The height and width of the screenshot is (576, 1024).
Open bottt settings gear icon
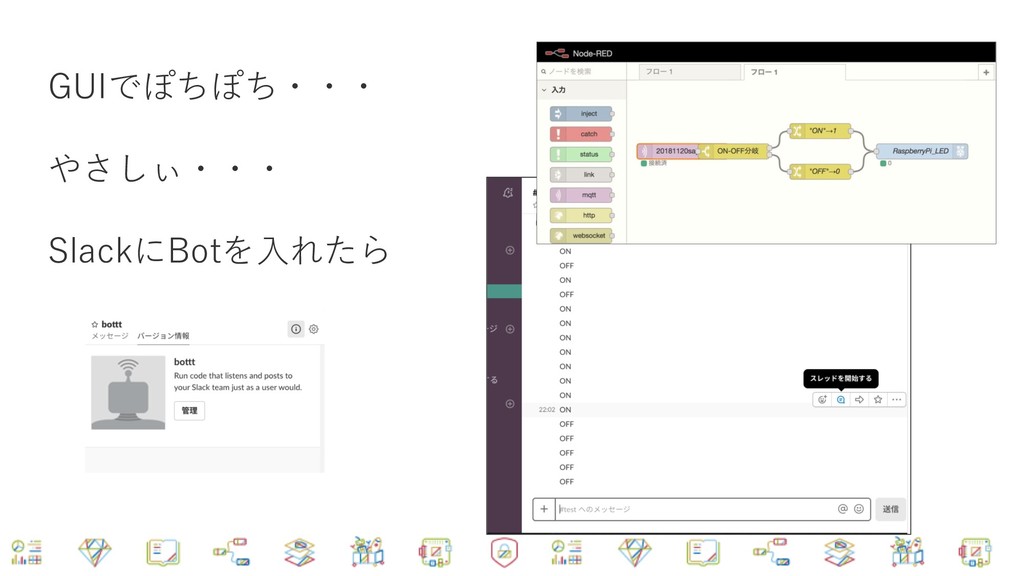tap(314, 329)
